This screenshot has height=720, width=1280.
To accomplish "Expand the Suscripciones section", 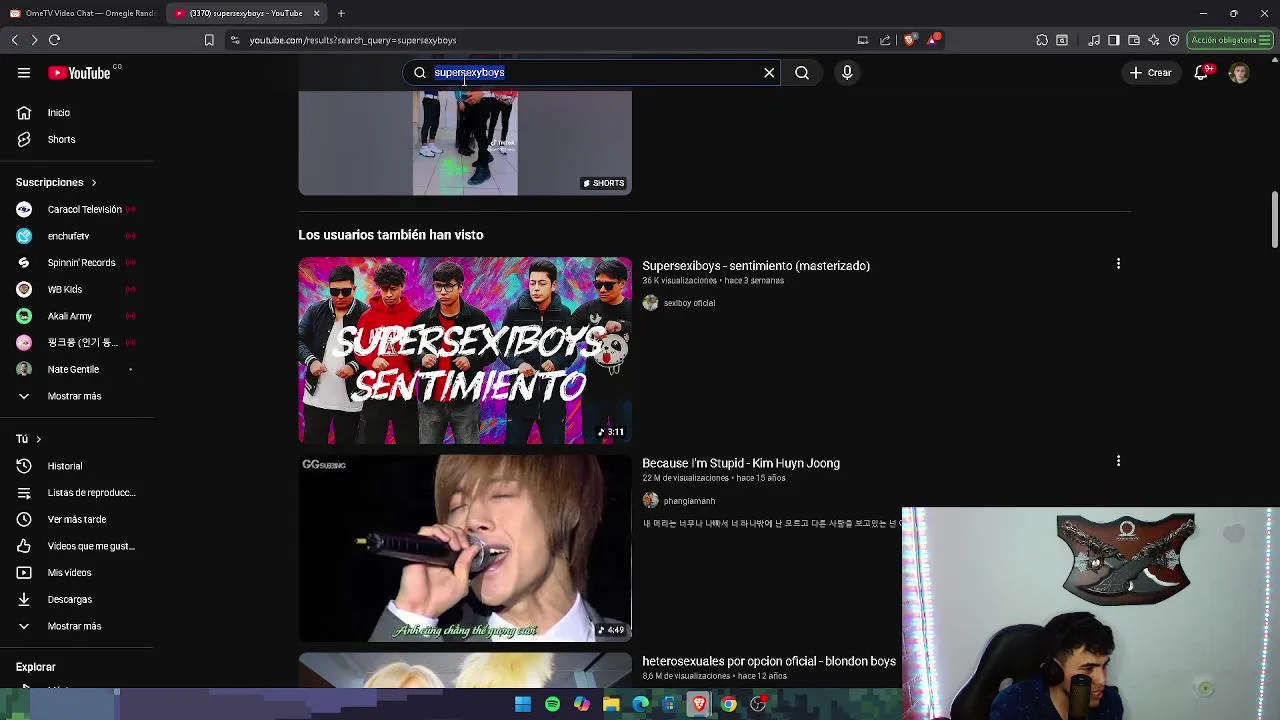I will (56, 182).
